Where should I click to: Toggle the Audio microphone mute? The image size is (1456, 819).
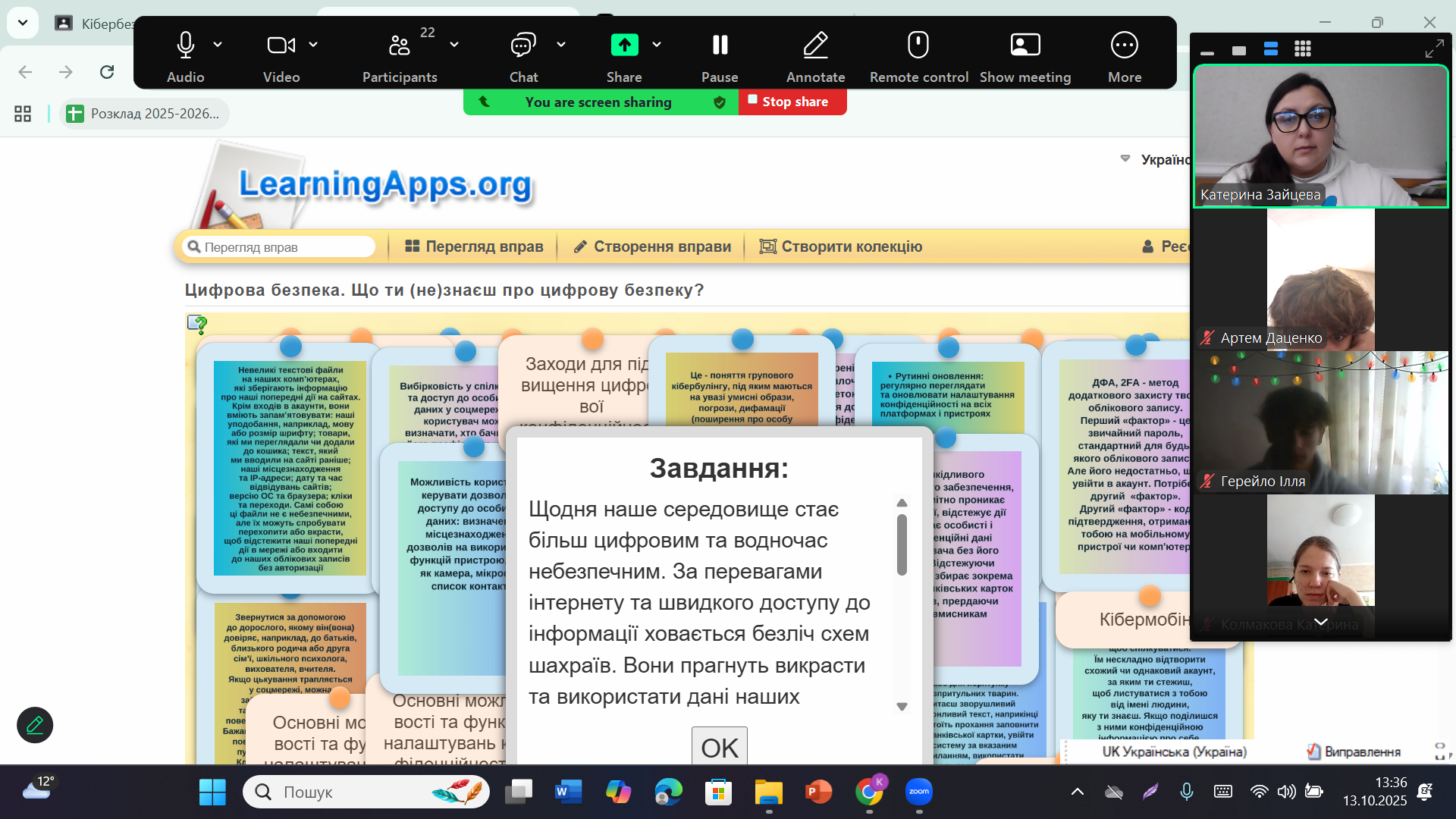pyautogui.click(x=185, y=45)
